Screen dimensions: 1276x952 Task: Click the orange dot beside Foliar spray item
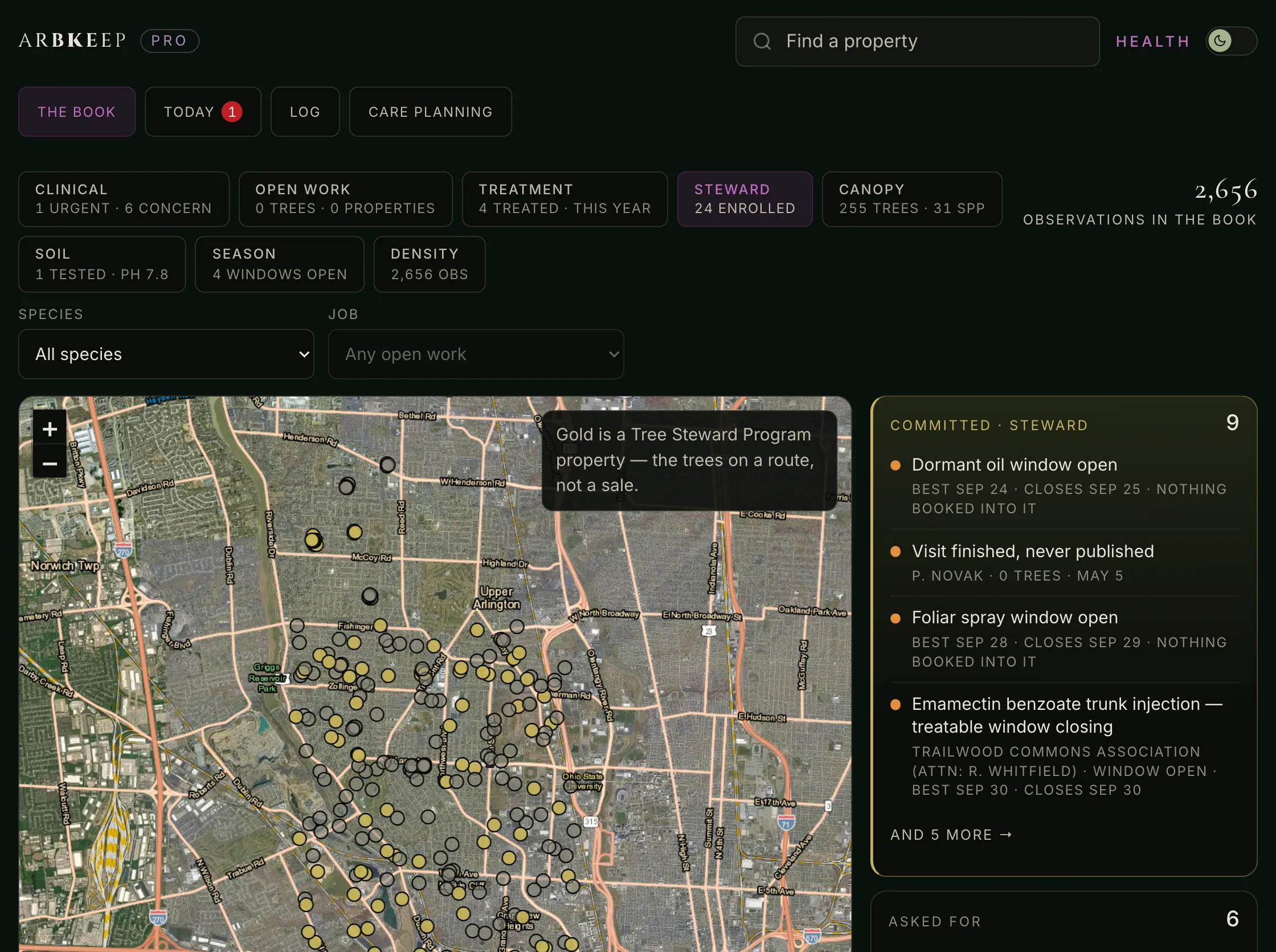895,618
